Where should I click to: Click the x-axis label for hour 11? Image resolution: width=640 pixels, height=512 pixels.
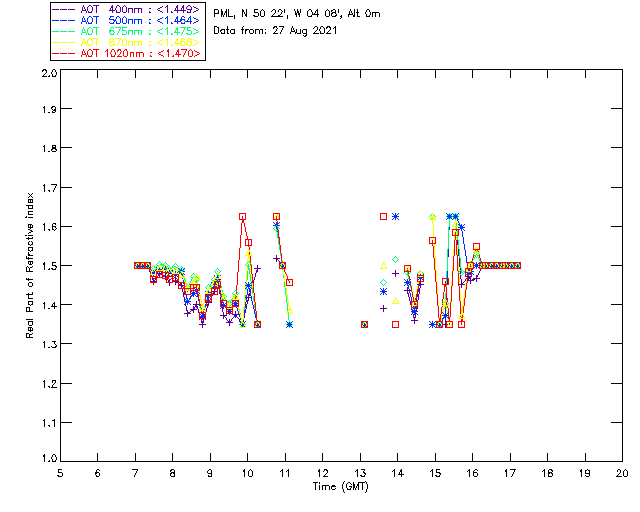(x=285, y=473)
